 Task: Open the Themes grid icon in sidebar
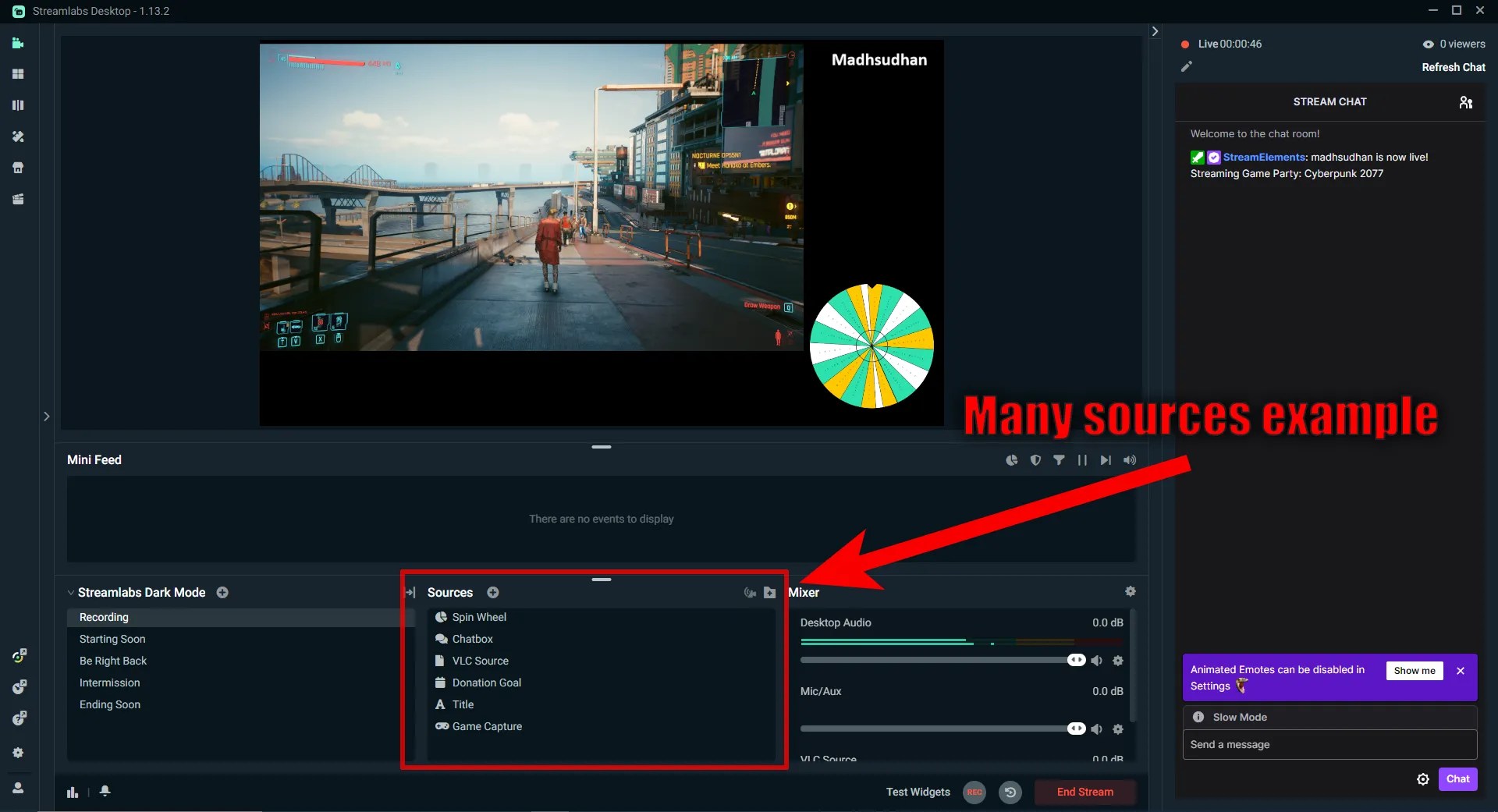click(x=18, y=74)
